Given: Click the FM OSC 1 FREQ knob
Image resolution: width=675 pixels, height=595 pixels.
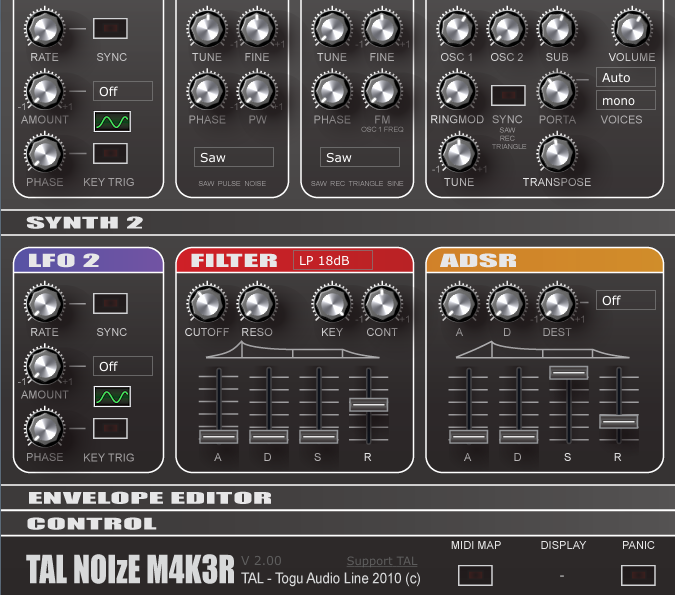Looking at the screenshot, I should coord(382,91).
